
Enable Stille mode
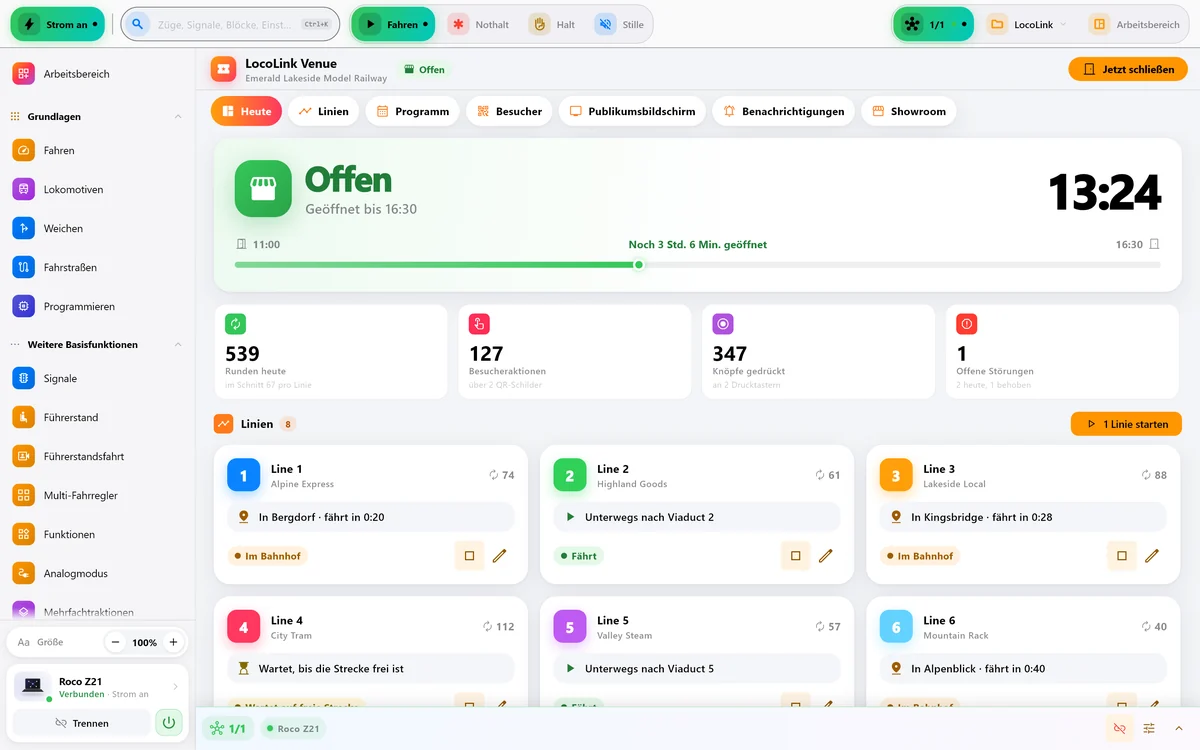point(620,24)
